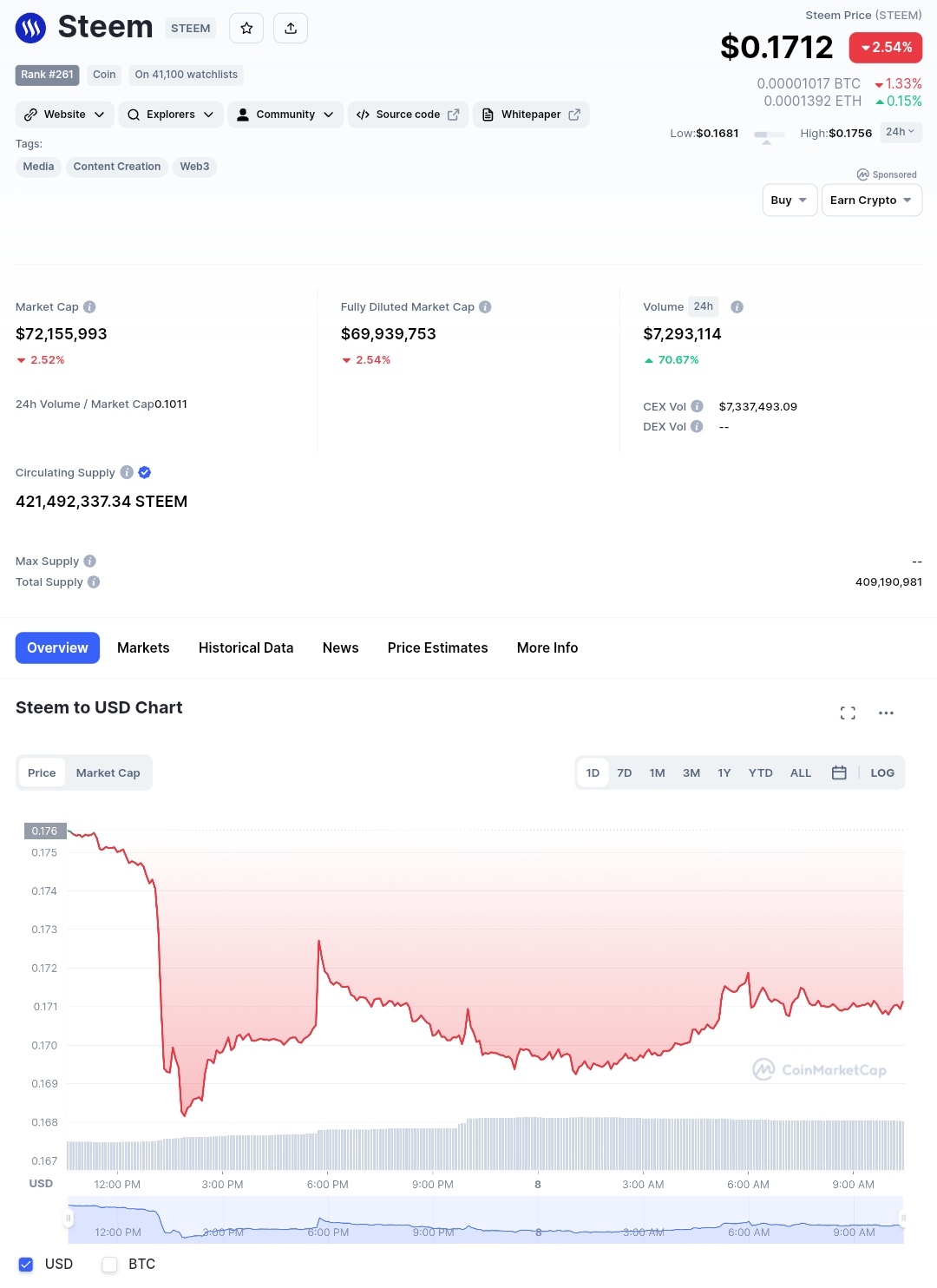Open info icon next to Market Cap
The image size is (937, 1288).
pyautogui.click(x=89, y=307)
